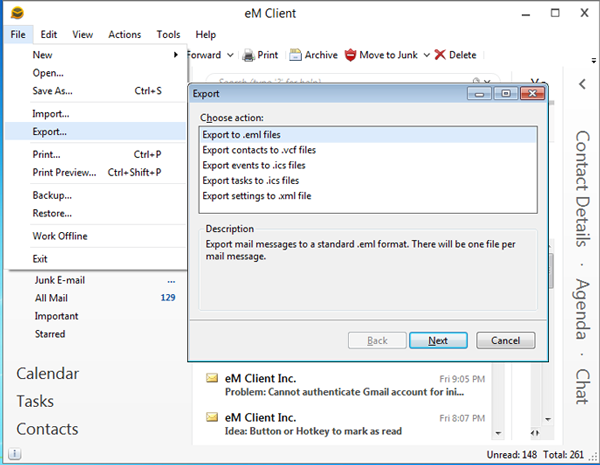The height and width of the screenshot is (465, 600).
Task: Click the Export dialog maximize button
Action: point(506,93)
